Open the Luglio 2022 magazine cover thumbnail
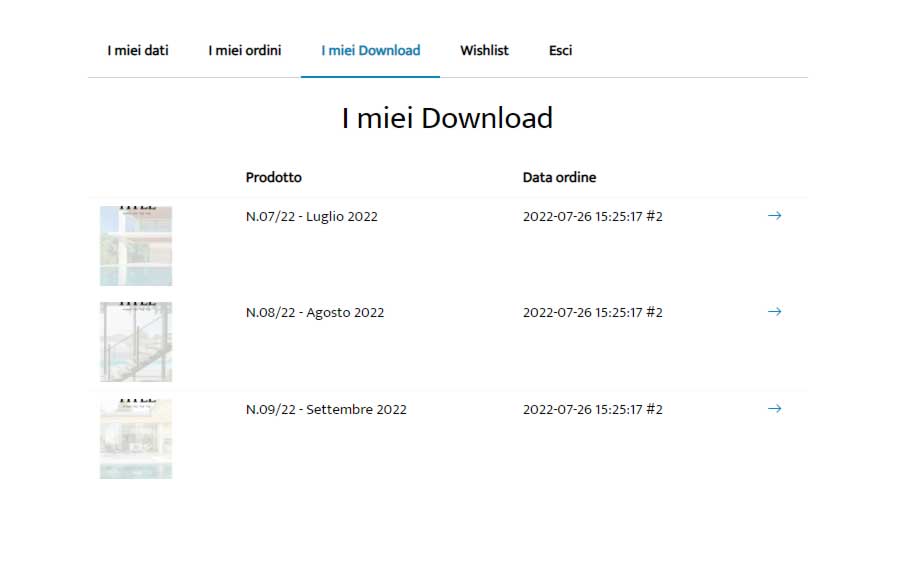Image resolution: width=900 pixels, height=566 pixels. point(136,246)
